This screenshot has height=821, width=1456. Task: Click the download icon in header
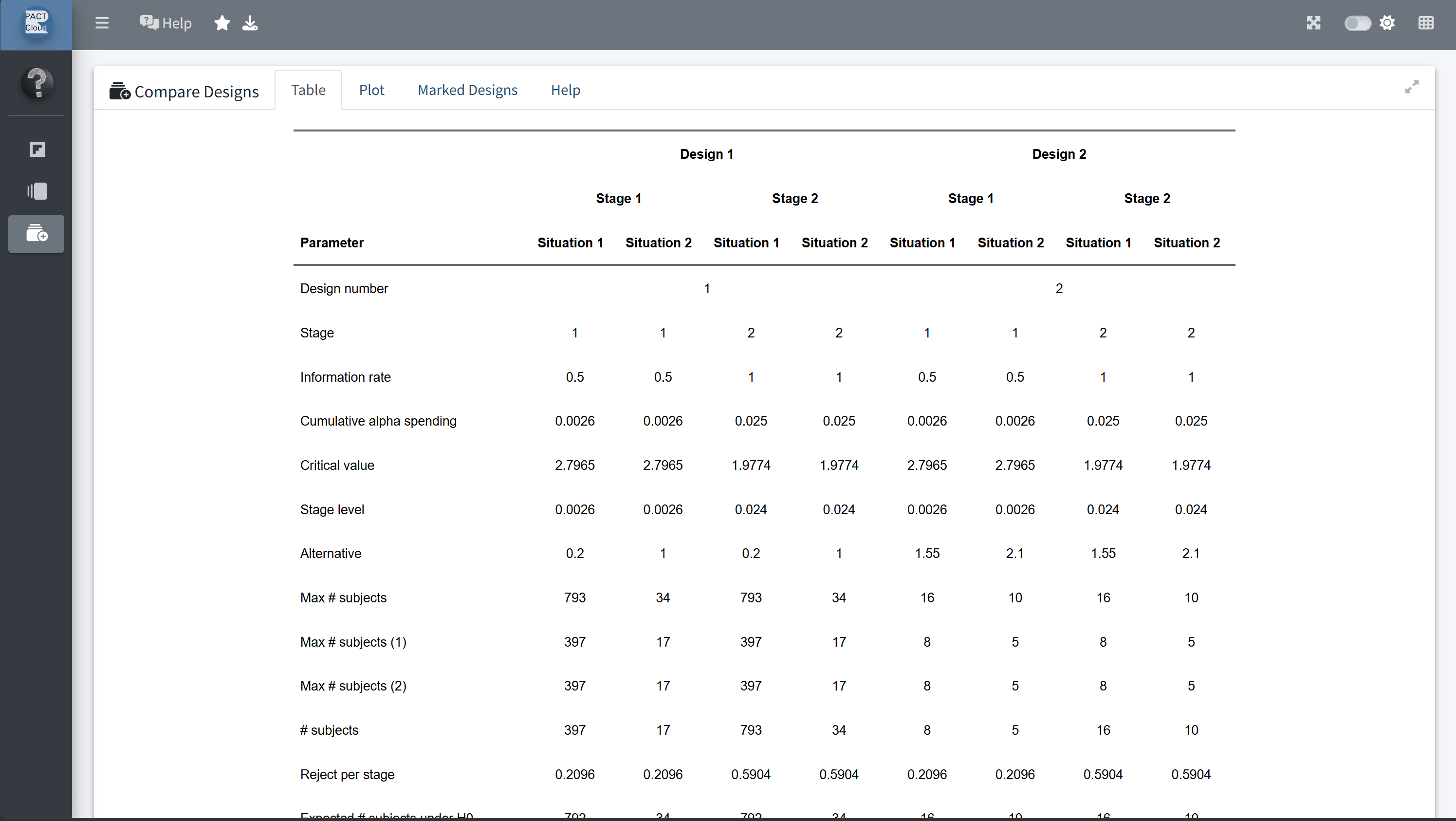pyautogui.click(x=250, y=23)
